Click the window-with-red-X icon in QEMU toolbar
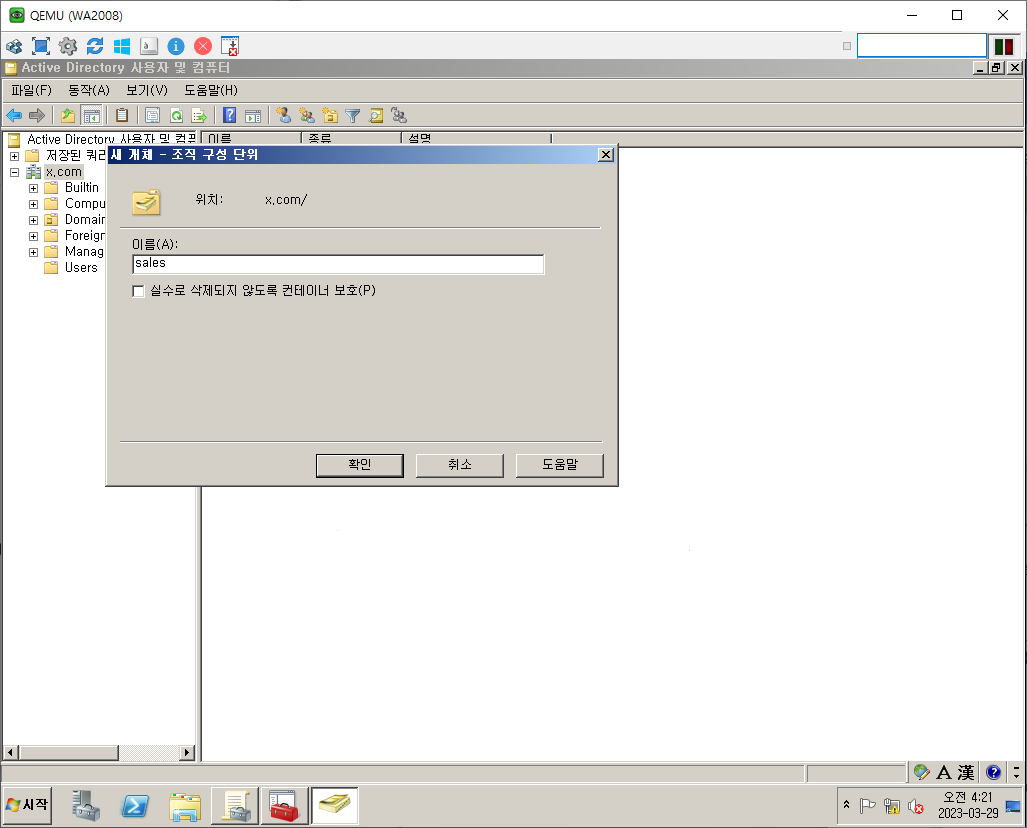Image resolution: width=1027 pixels, height=828 pixels. click(x=230, y=46)
